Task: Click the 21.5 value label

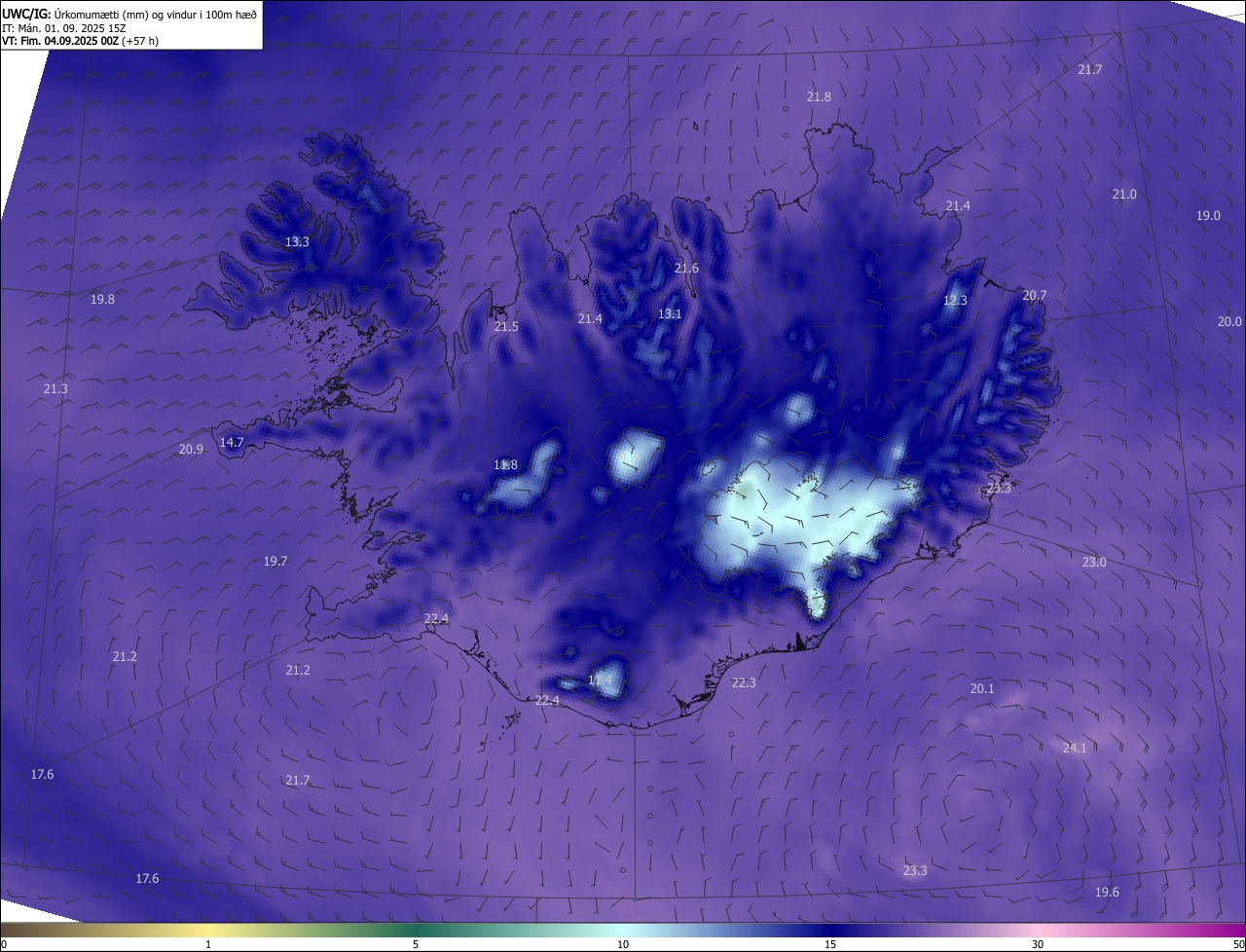Action: pos(506,326)
